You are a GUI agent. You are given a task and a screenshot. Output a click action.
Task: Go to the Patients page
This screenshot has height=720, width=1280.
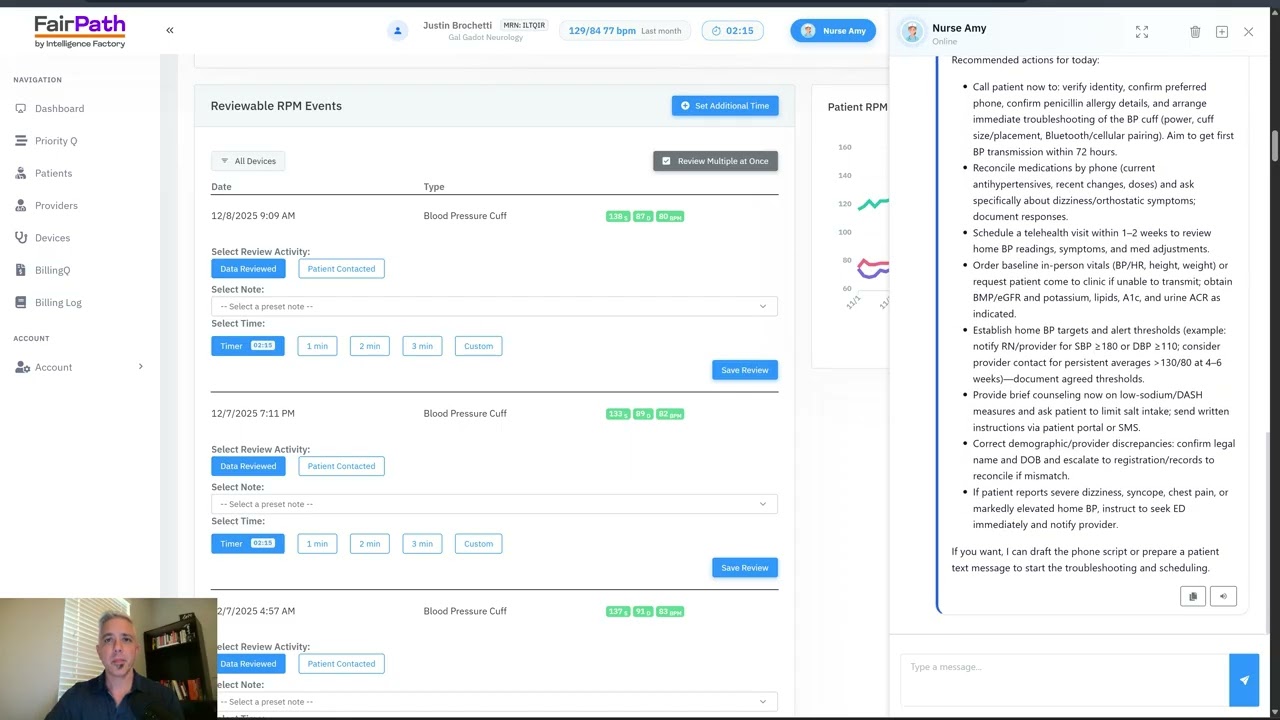[x=53, y=173]
